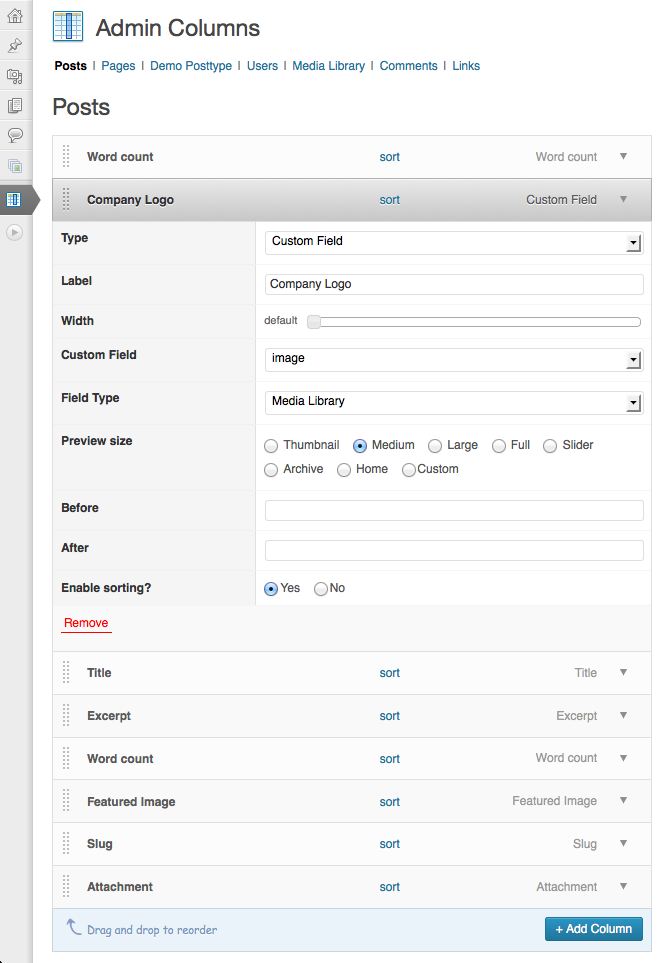
Task: Open the Pages icon in sidebar
Action: (15, 106)
